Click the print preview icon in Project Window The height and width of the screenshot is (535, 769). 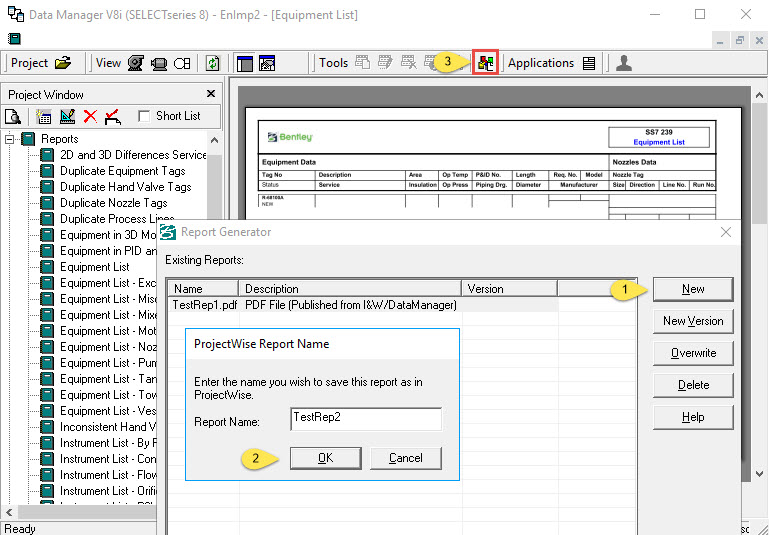click(x=13, y=117)
